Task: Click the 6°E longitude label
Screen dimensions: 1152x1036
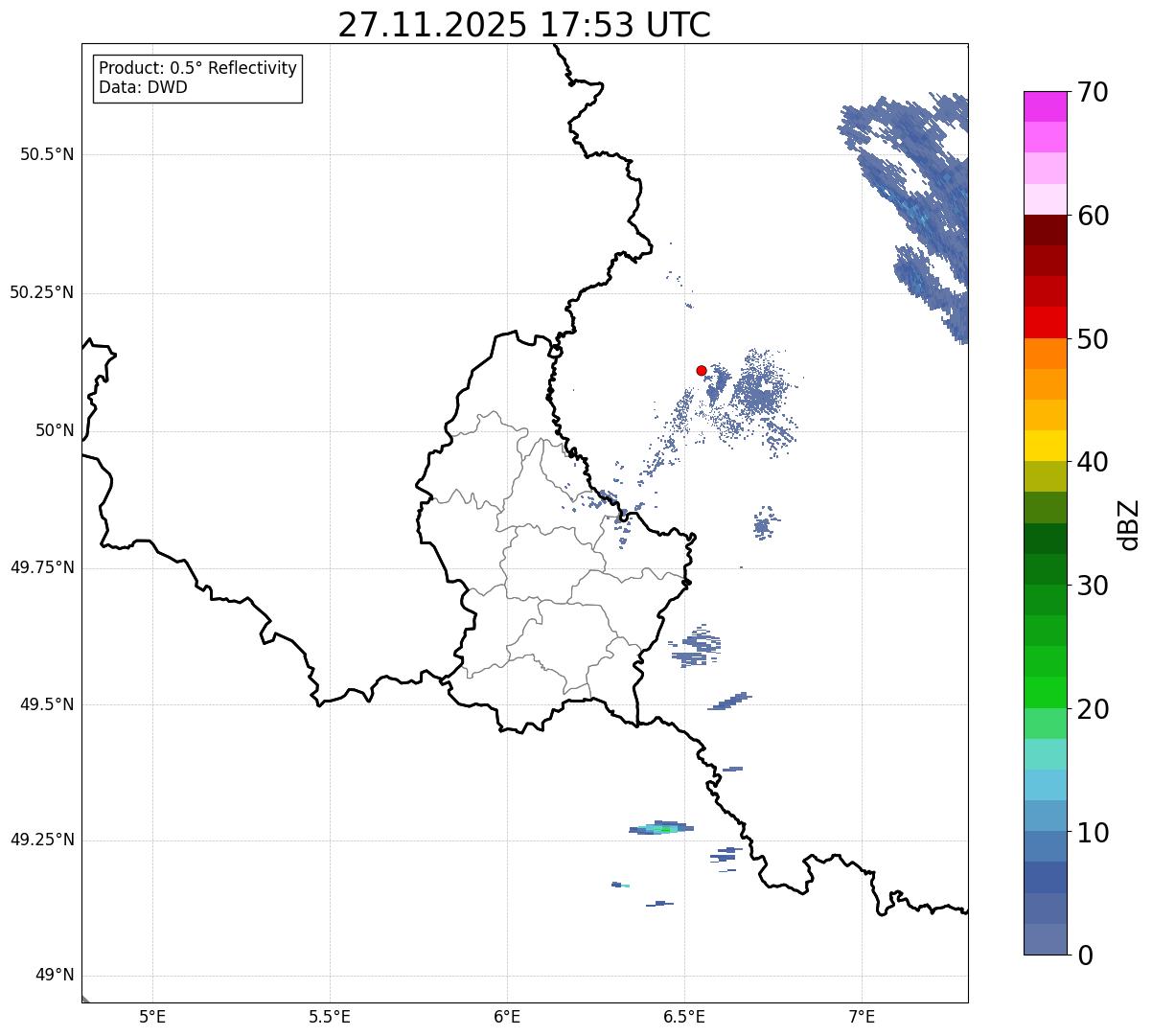Action: point(507,1017)
